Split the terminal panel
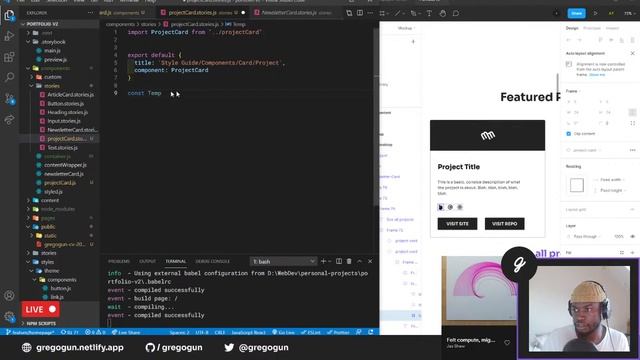 click(339, 261)
